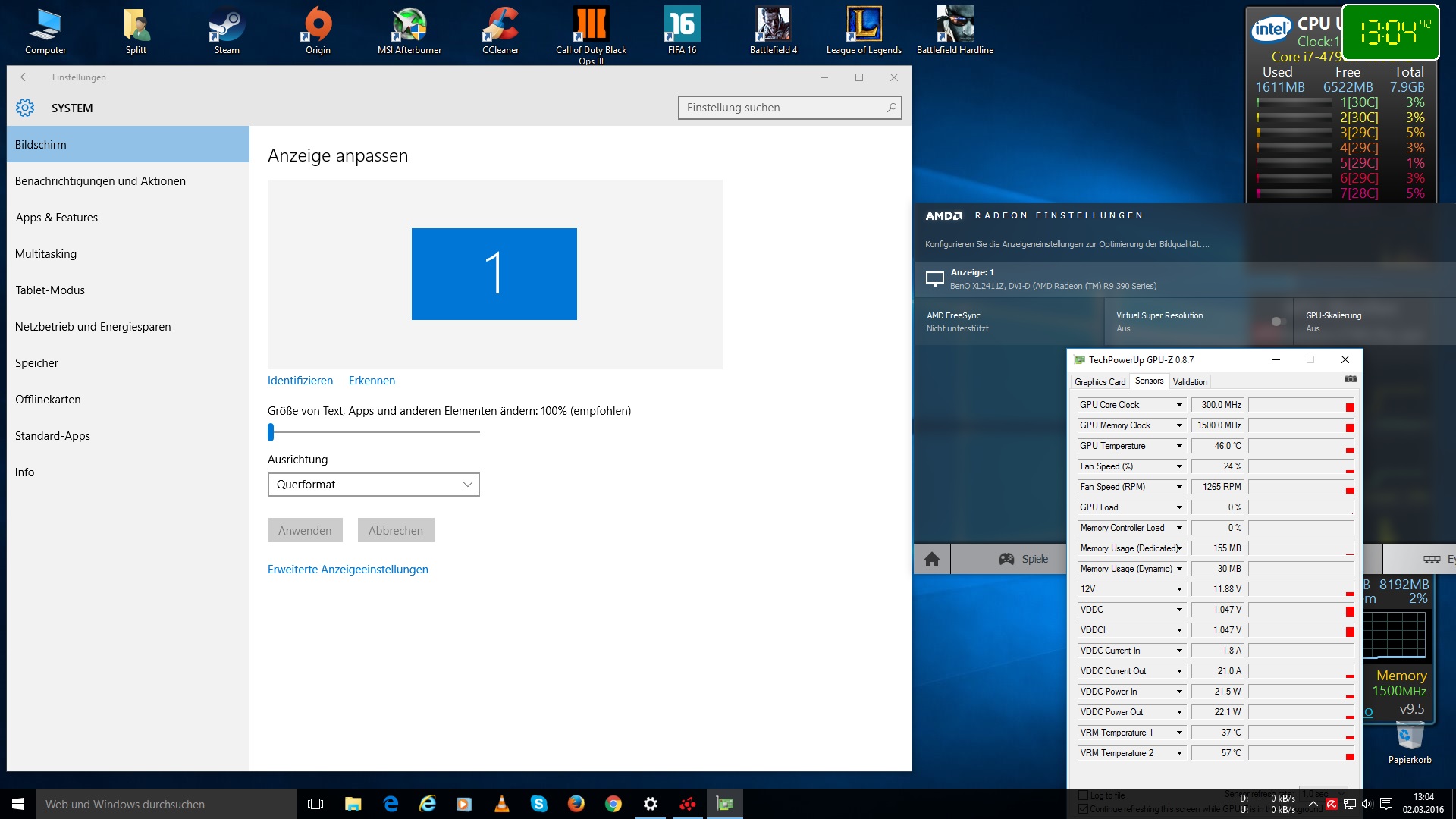Open VLC media player from taskbar

502,804
